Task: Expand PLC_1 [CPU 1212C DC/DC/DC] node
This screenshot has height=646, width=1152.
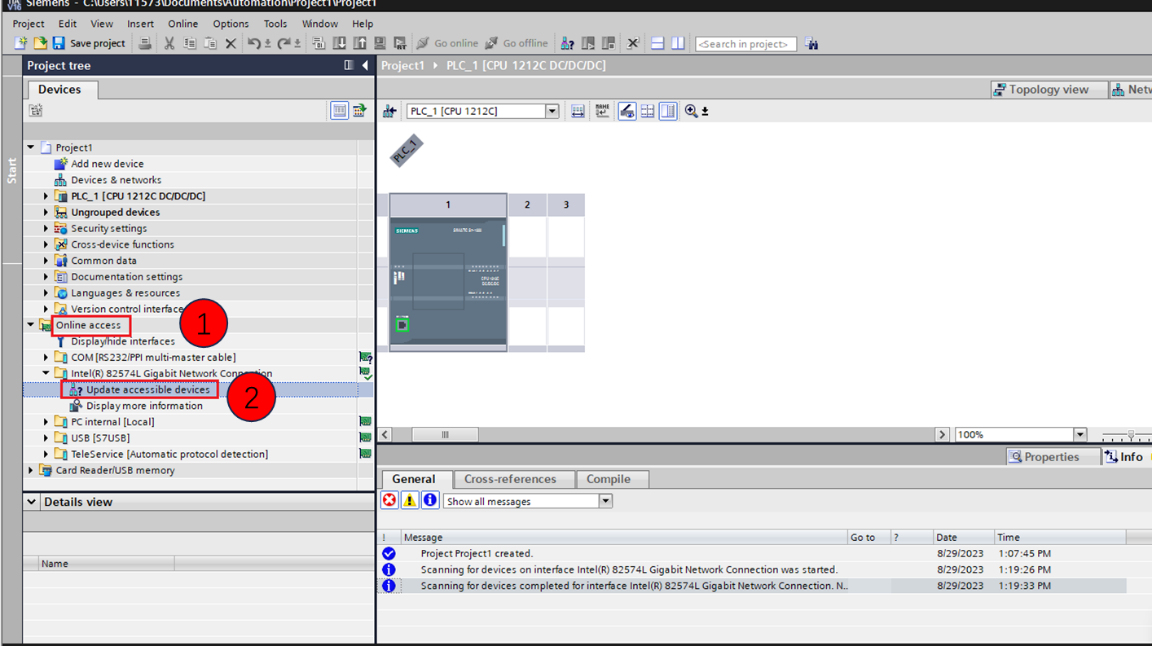Action: (x=46, y=196)
